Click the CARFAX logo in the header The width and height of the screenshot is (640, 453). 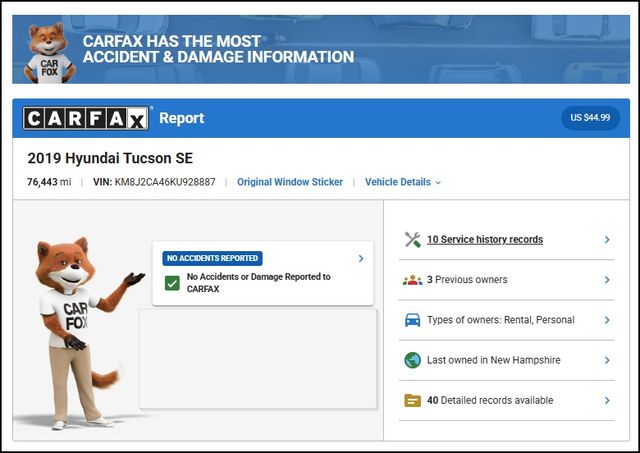[x=86, y=119]
